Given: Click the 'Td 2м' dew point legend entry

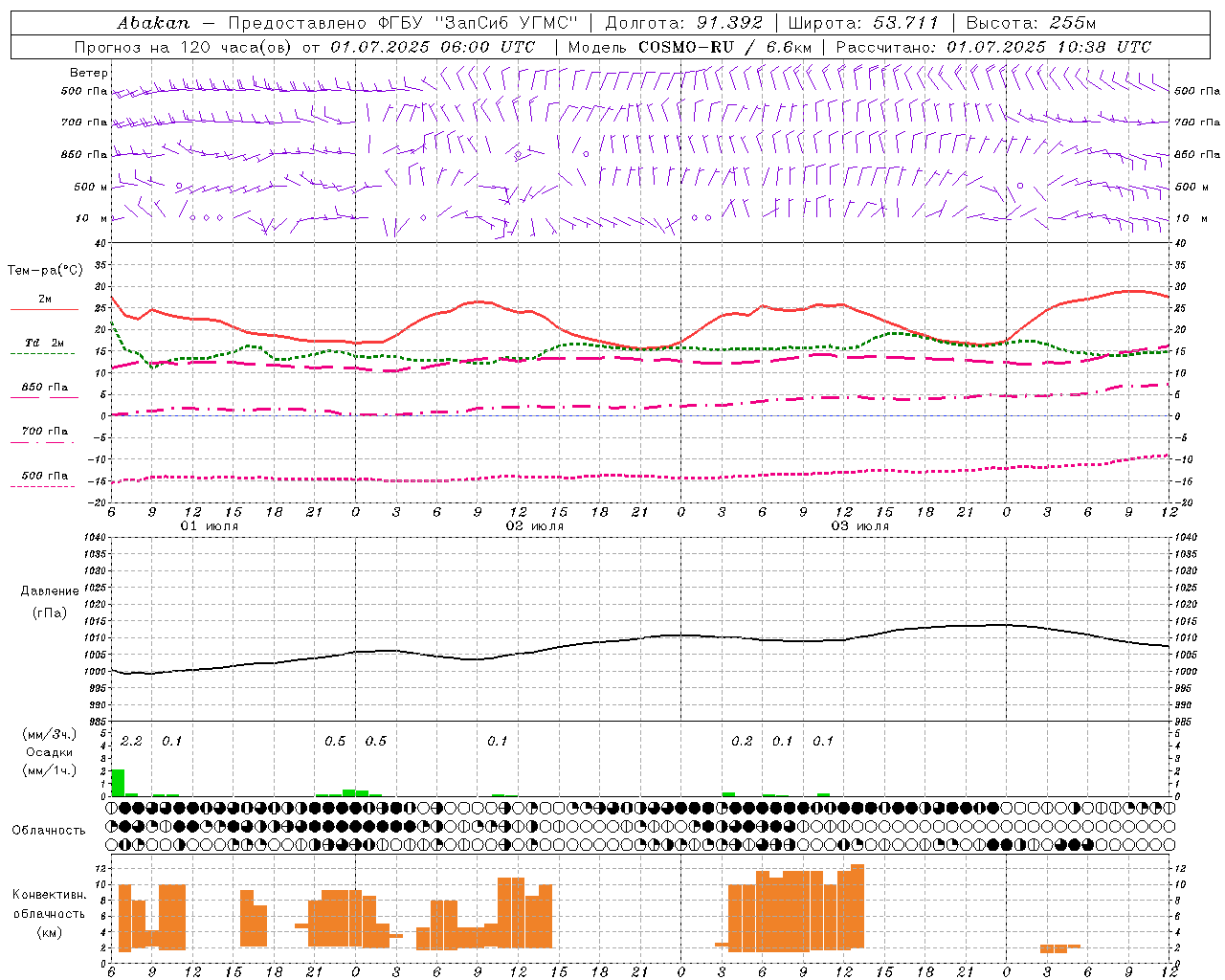Looking at the screenshot, I should 44,343.
